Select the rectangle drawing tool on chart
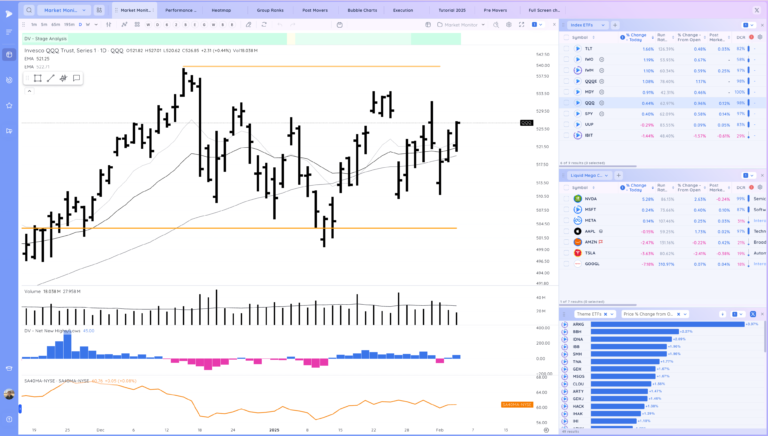 click(37, 77)
